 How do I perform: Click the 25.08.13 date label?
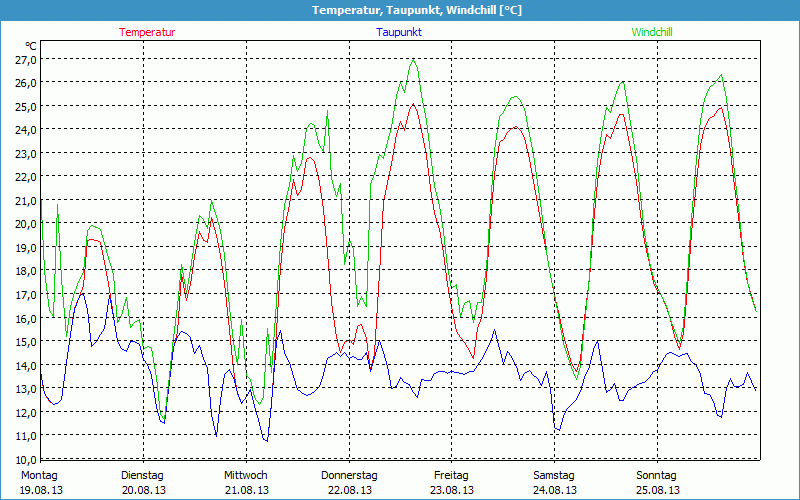click(658, 490)
